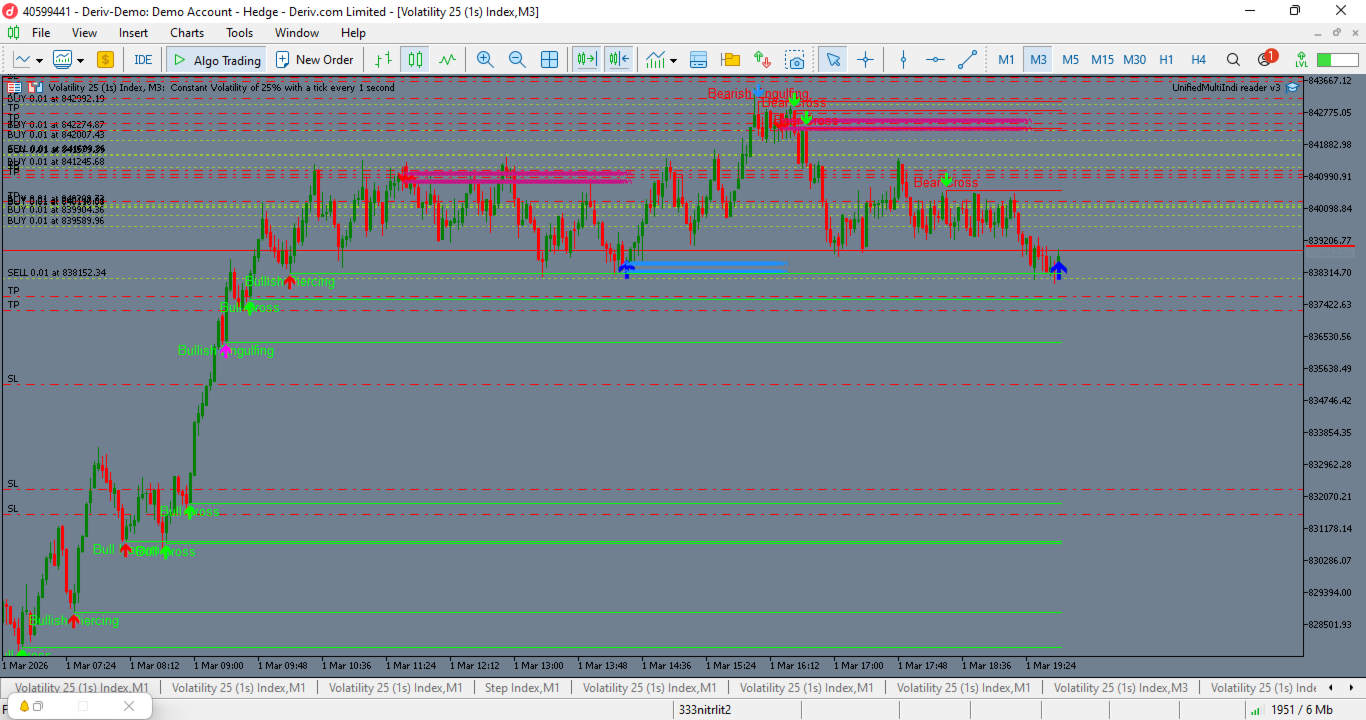This screenshot has width=1366, height=720.
Task: Activate the standard cursor arrow mode
Action: (x=833, y=60)
